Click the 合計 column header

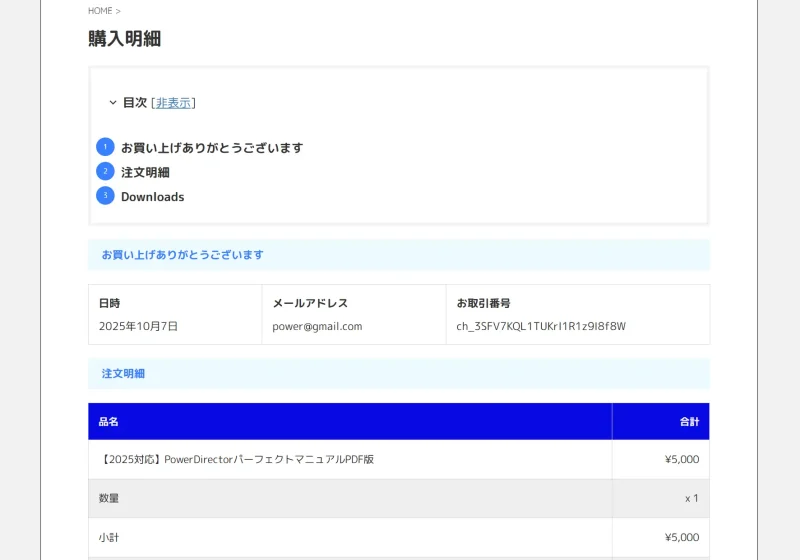tap(689, 422)
